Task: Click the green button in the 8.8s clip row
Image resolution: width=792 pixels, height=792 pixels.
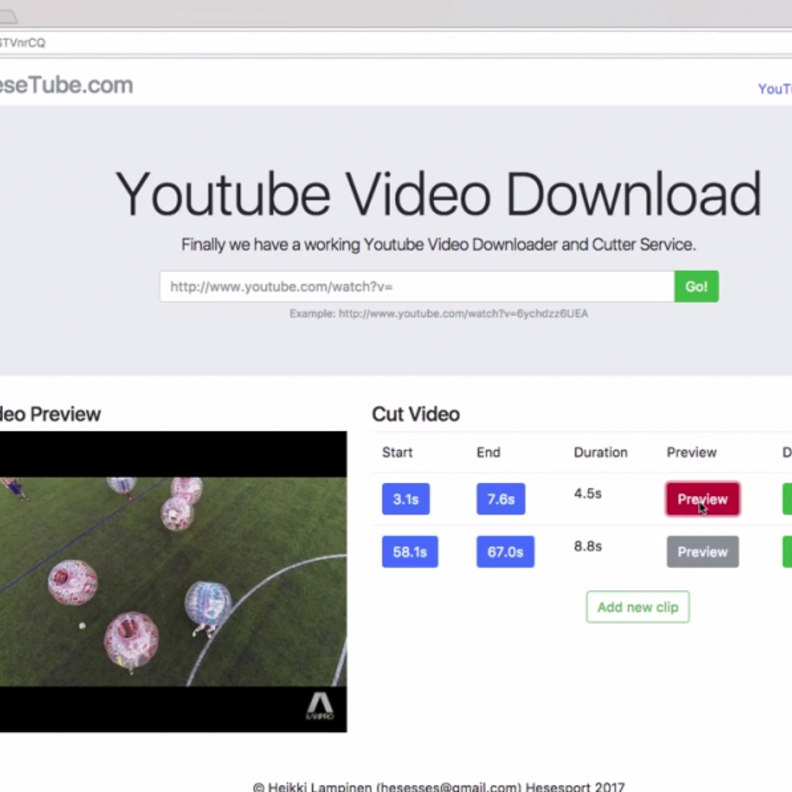Action: (787, 552)
